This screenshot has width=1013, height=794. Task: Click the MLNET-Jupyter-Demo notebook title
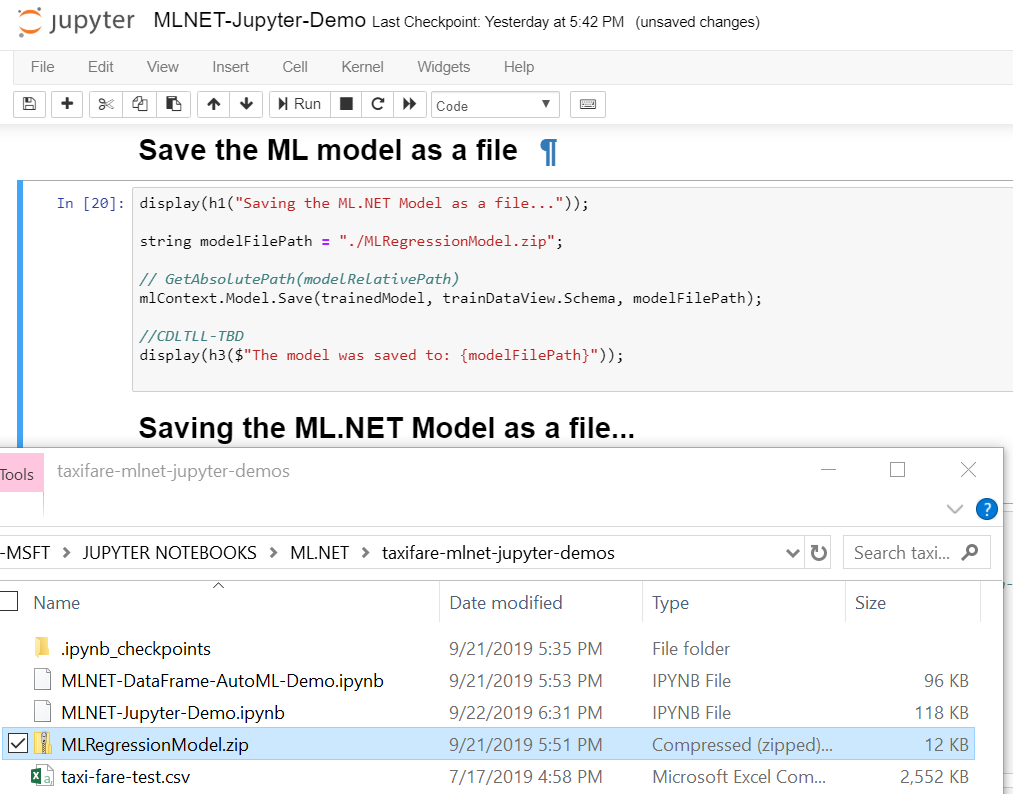click(260, 21)
